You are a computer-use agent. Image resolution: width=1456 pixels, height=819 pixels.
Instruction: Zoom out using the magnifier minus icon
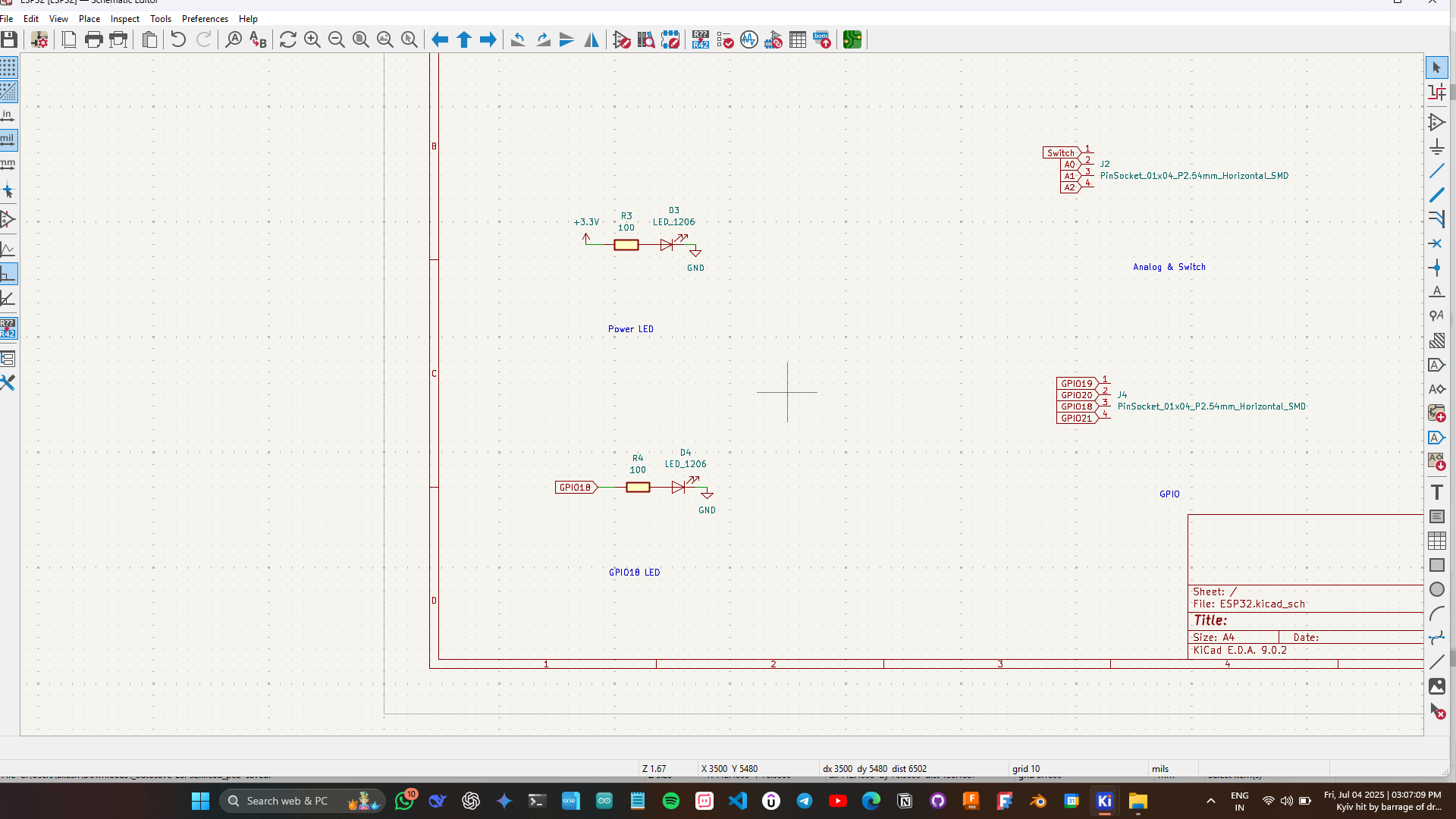coord(336,39)
